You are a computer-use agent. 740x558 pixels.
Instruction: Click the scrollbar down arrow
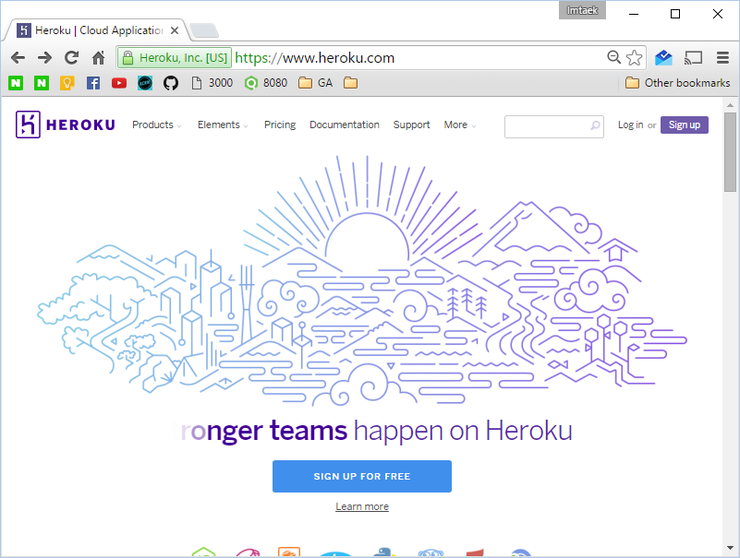730,548
